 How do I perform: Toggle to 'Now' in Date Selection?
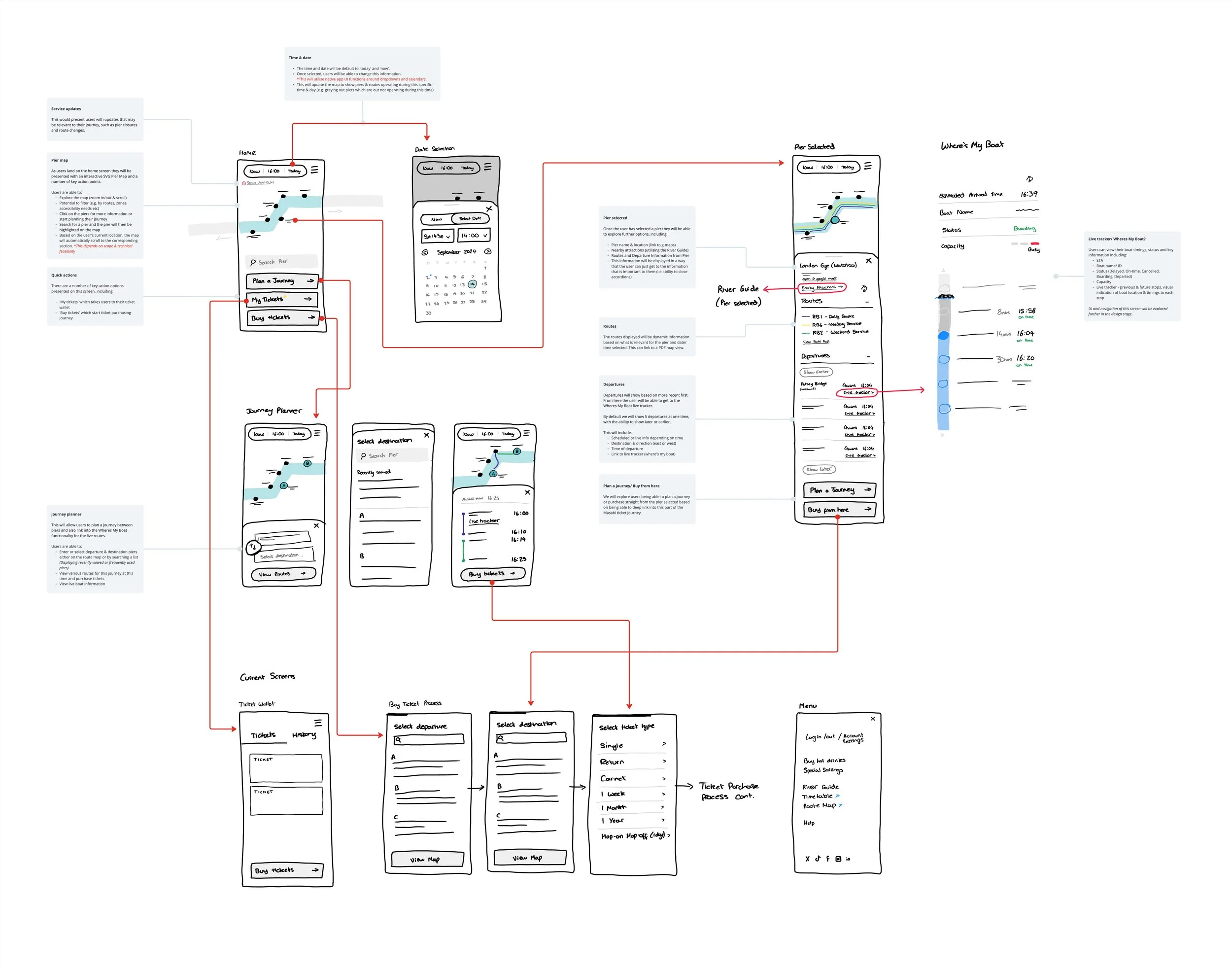436,219
